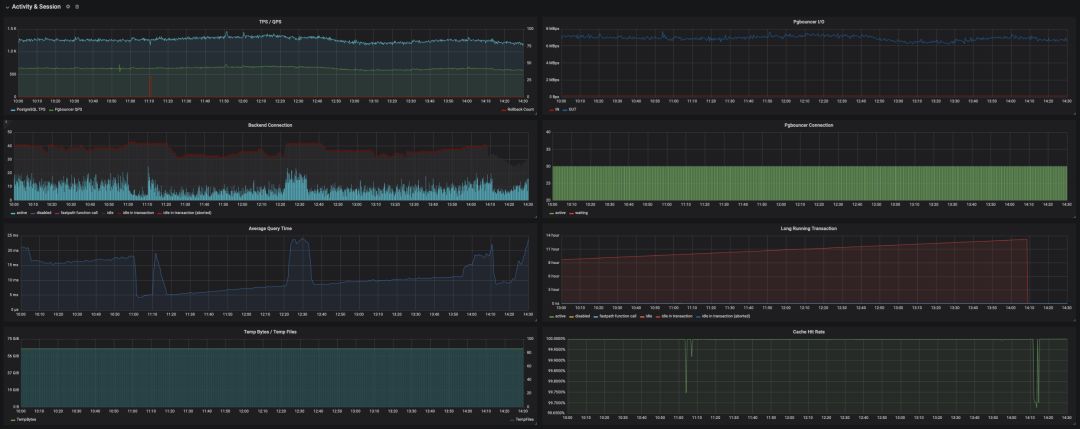Click the Cache Hit Rate panel title
Screen dimensions: 1080x429
click(809, 331)
